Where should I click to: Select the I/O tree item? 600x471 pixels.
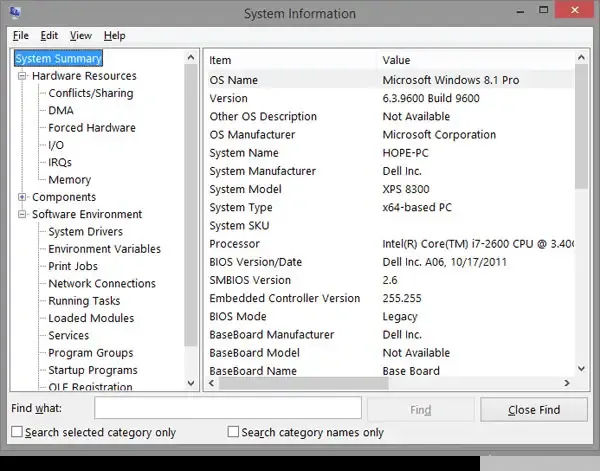pyautogui.click(x=56, y=145)
